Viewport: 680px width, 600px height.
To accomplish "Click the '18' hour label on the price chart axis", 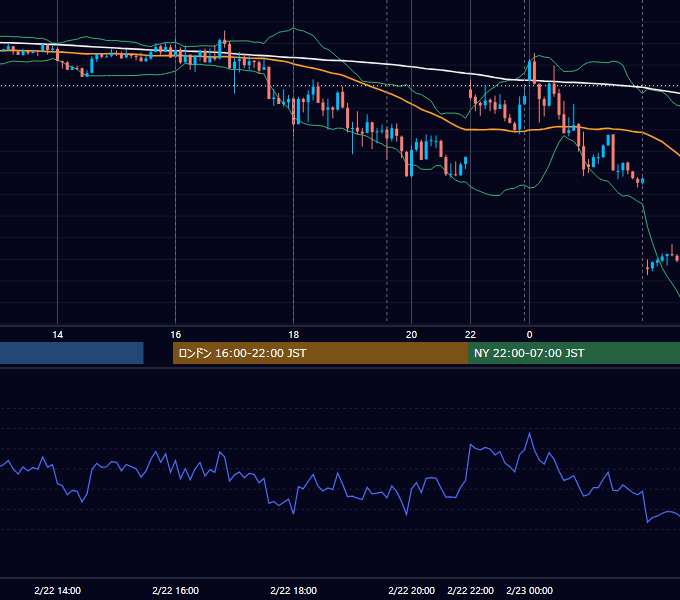I will (x=294, y=335).
